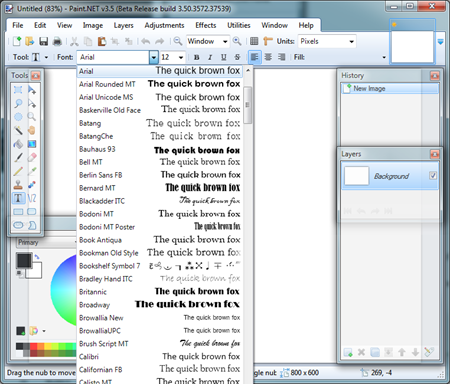Click the secondary white color swatch
This screenshot has height=384, width=450.
coord(36,272)
